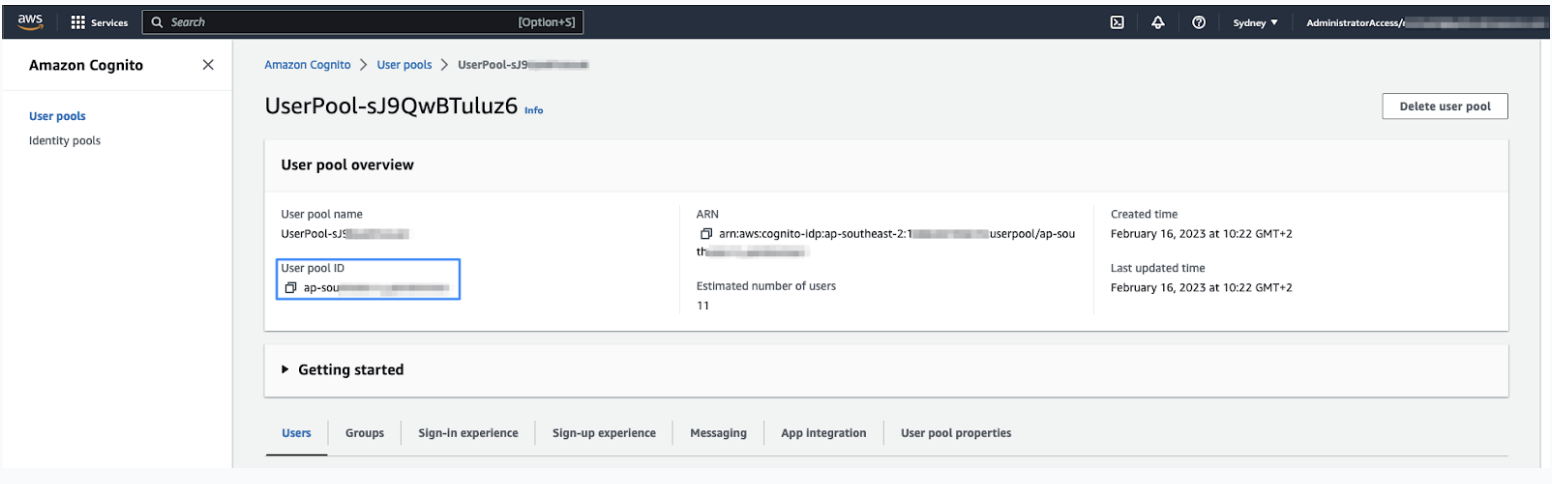This screenshot has height=484, width=1552.
Task: Click the User pools breadcrumb link
Action: 404,65
